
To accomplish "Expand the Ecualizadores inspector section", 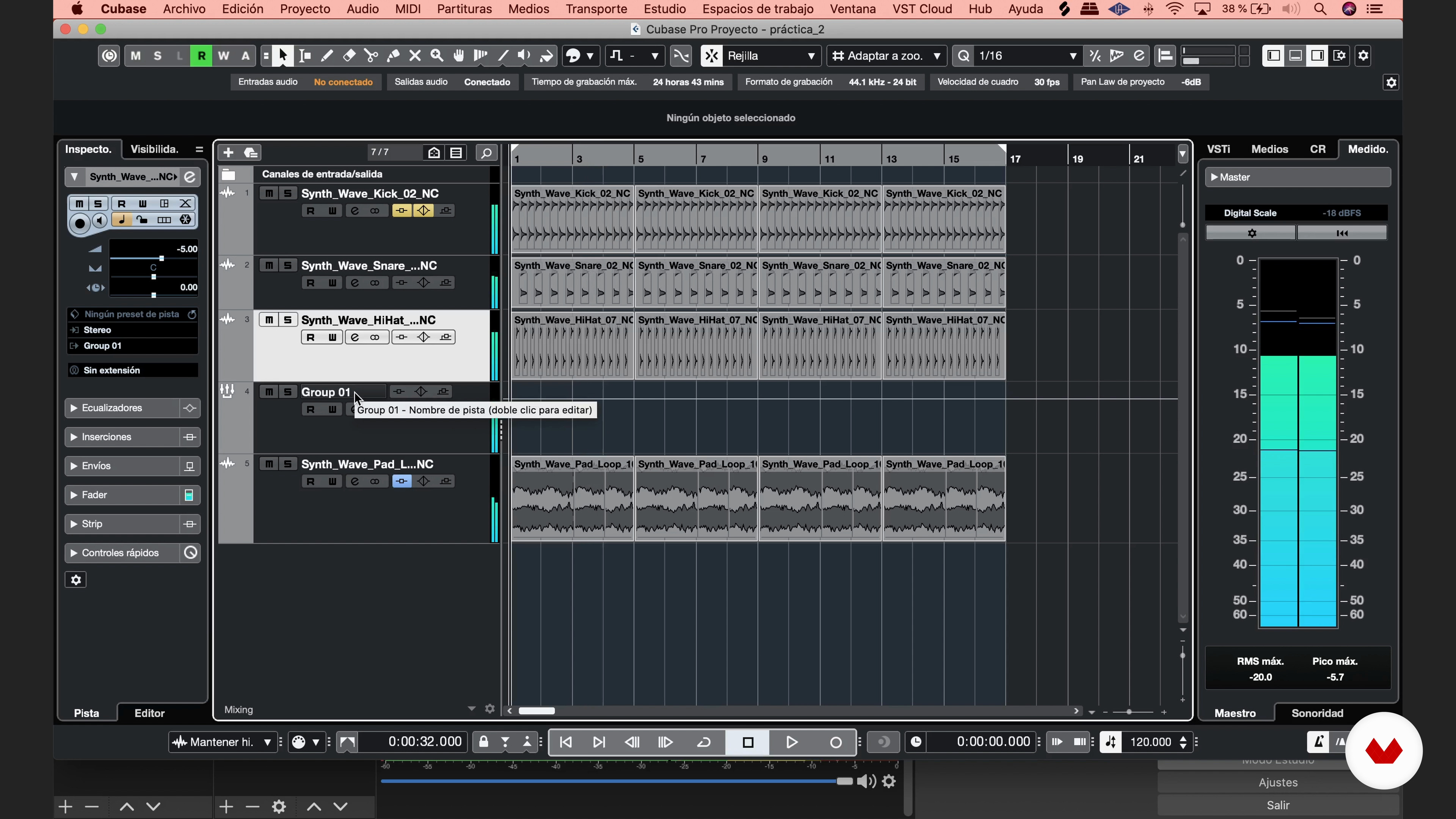I will tap(74, 408).
